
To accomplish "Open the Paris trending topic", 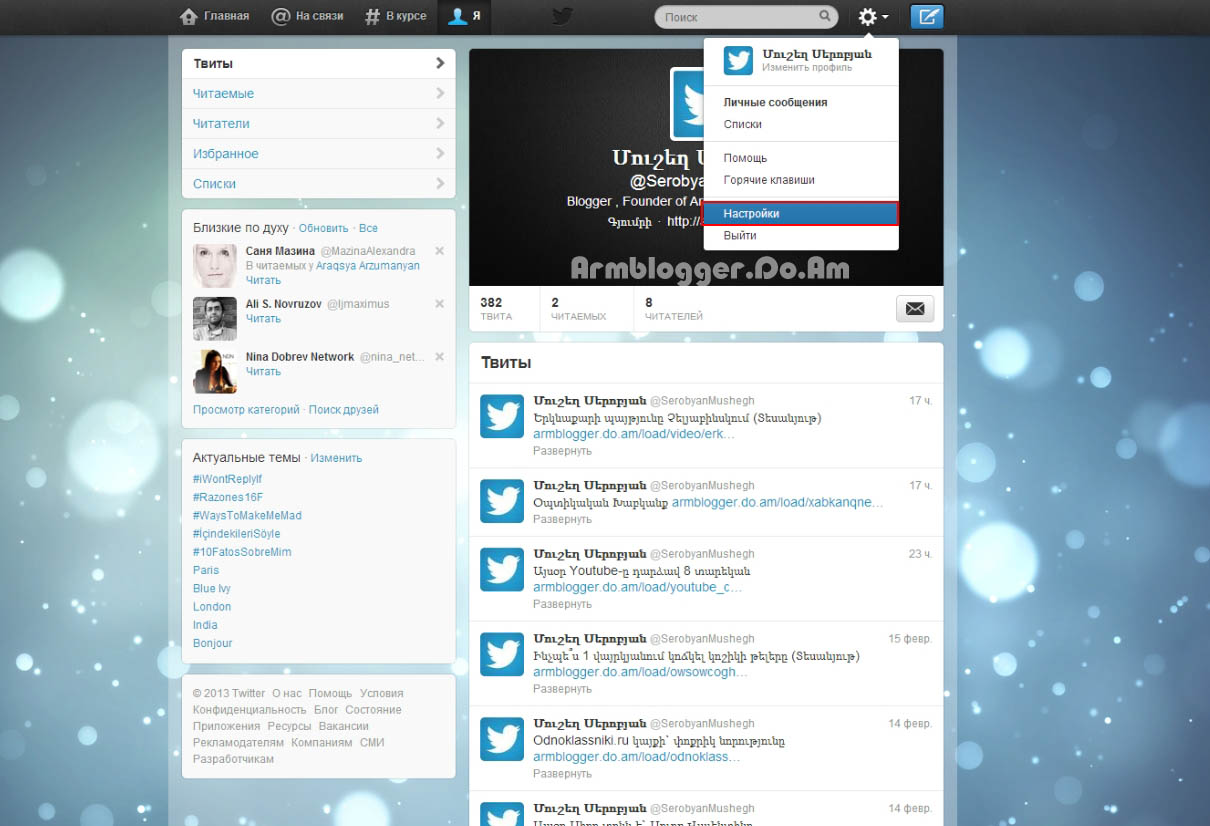I will pyautogui.click(x=206, y=570).
